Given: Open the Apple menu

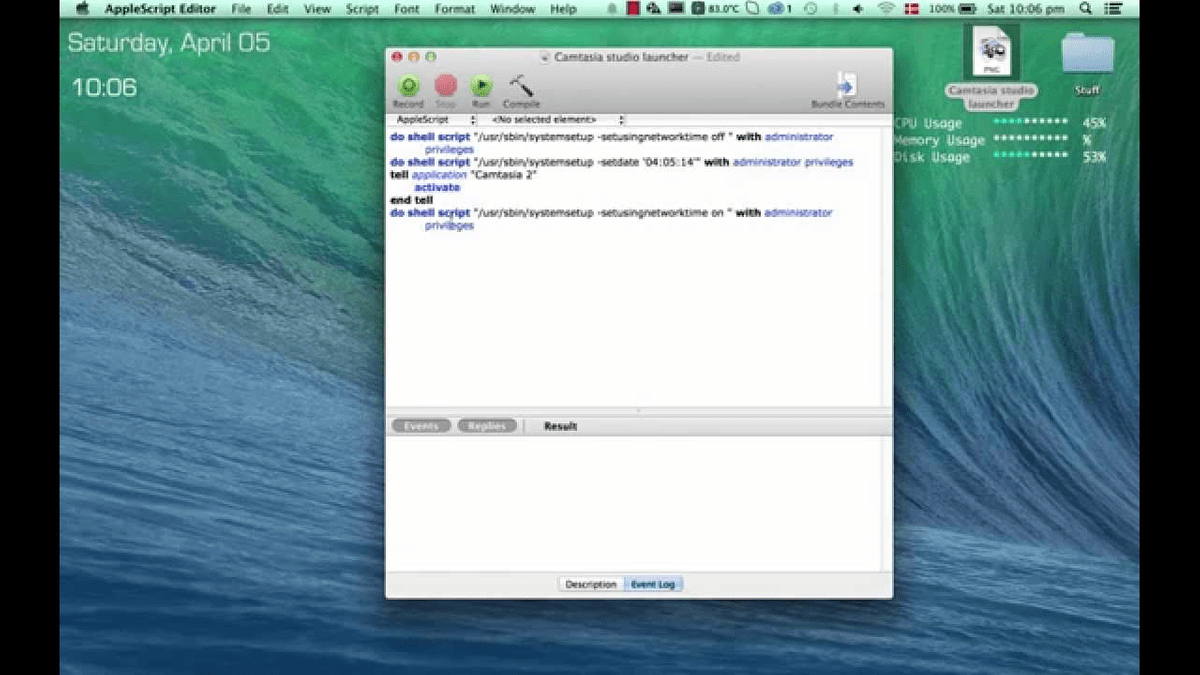Looking at the screenshot, I should tap(82, 9).
